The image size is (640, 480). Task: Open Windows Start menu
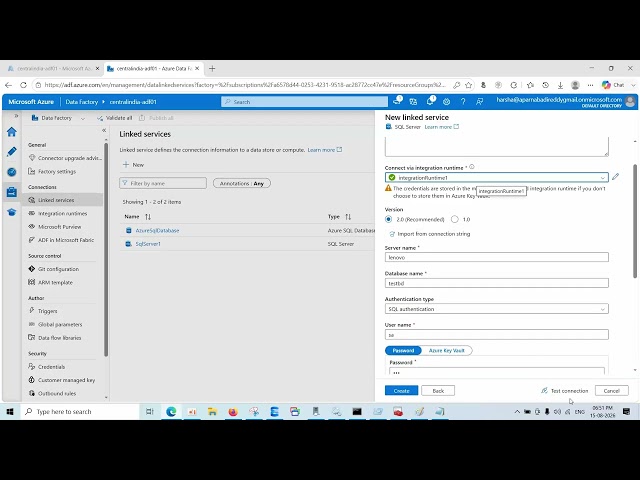pyautogui.click(x=10, y=411)
